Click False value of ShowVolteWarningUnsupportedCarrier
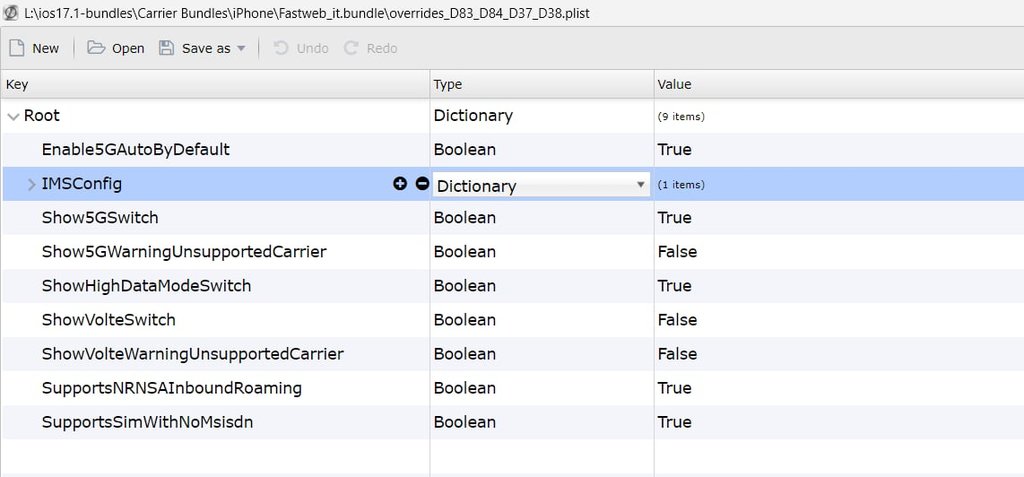The width and height of the screenshot is (1024, 477). (x=677, y=354)
